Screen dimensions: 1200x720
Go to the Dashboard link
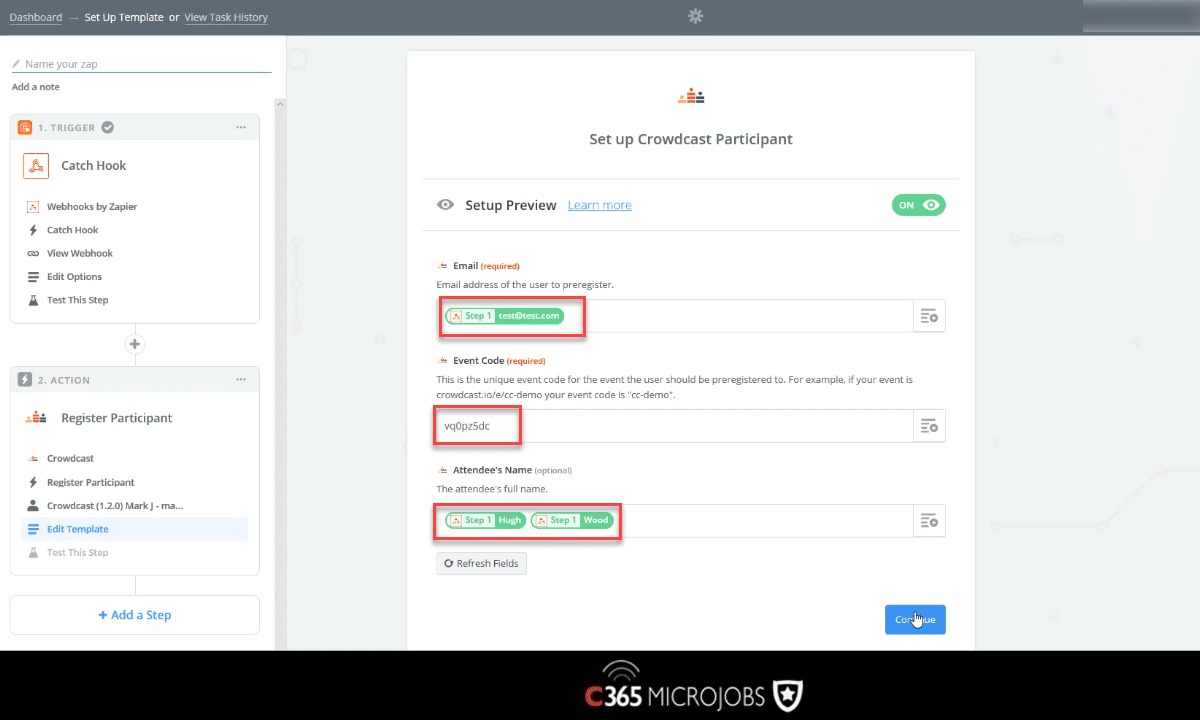36,17
